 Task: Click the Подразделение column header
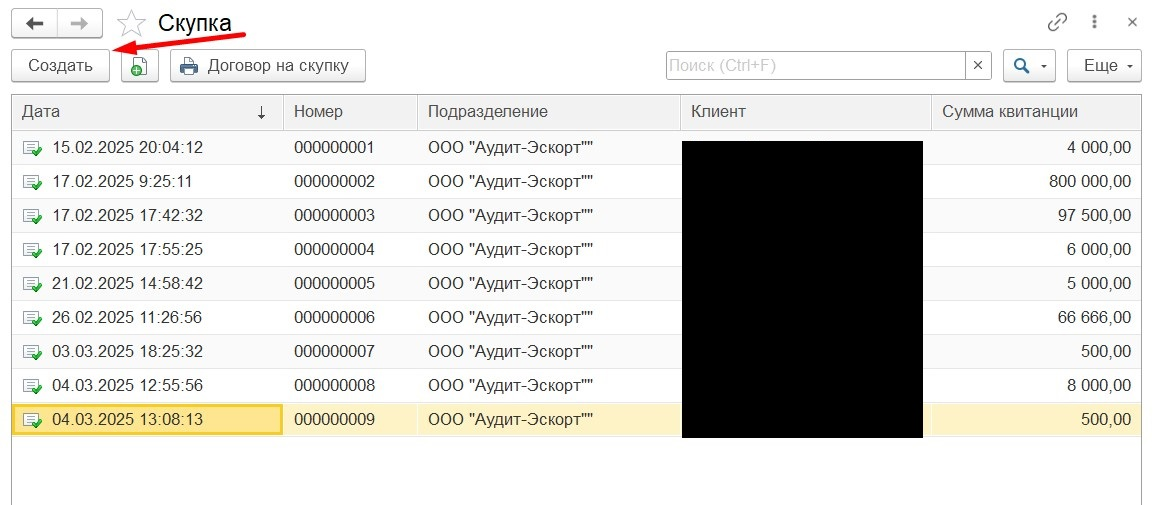pyautogui.click(x=549, y=112)
